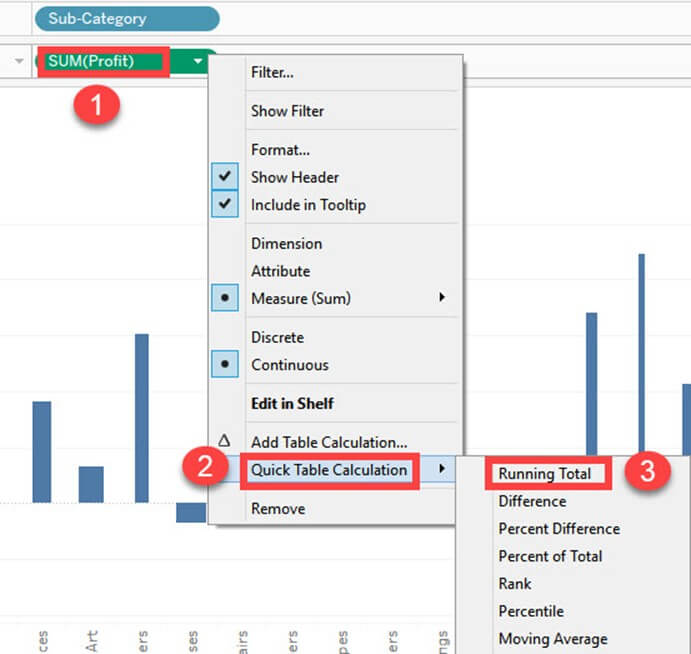Select the Continuous radio option
The width and height of the screenshot is (691, 654).
pos(226,365)
